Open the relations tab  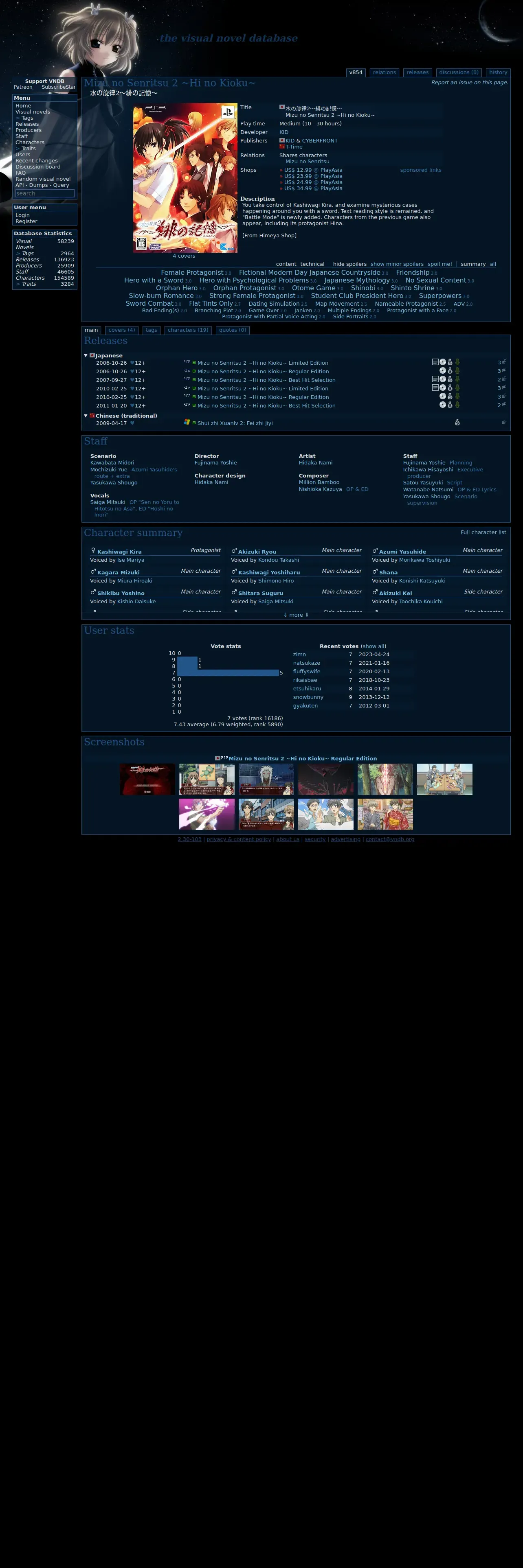(384, 72)
